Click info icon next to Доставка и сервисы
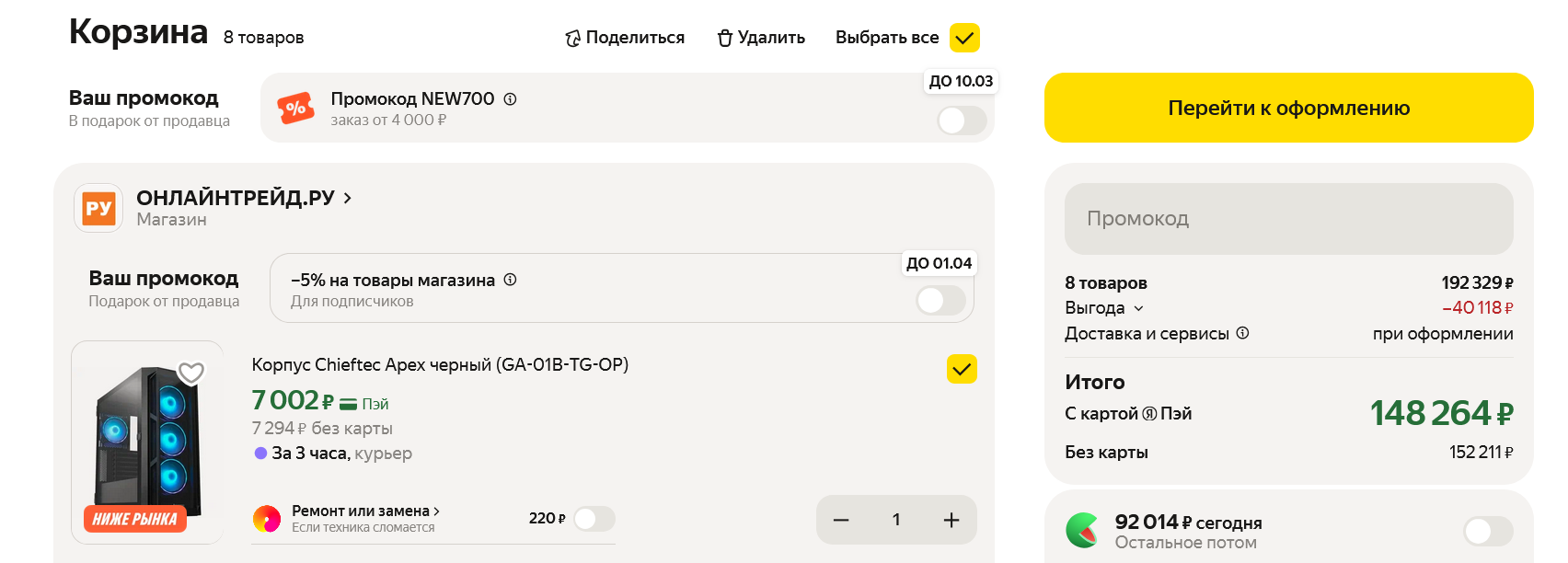The image size is (1568, 563). click(1242, 333)
